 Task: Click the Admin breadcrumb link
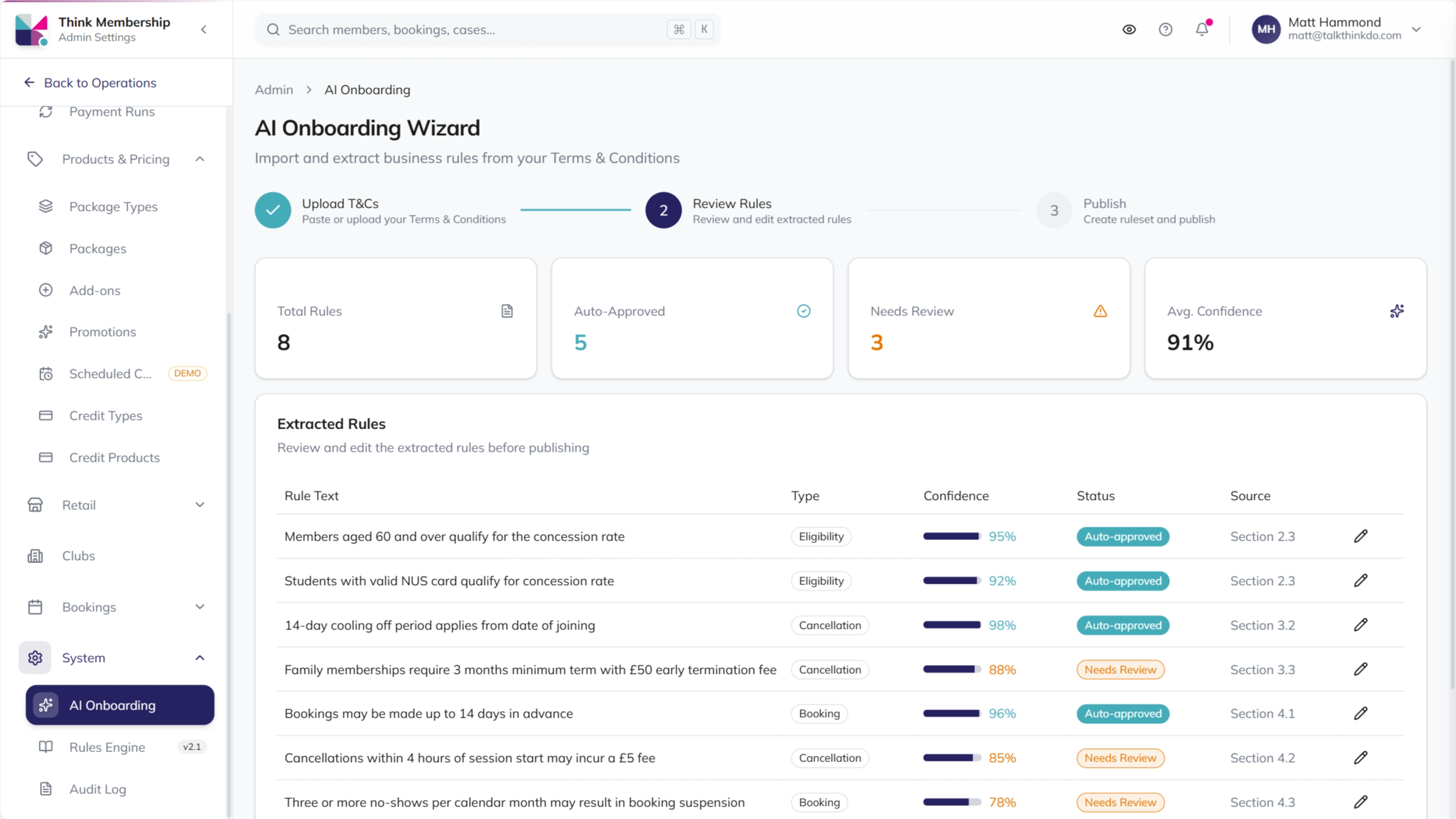(274, 89)
